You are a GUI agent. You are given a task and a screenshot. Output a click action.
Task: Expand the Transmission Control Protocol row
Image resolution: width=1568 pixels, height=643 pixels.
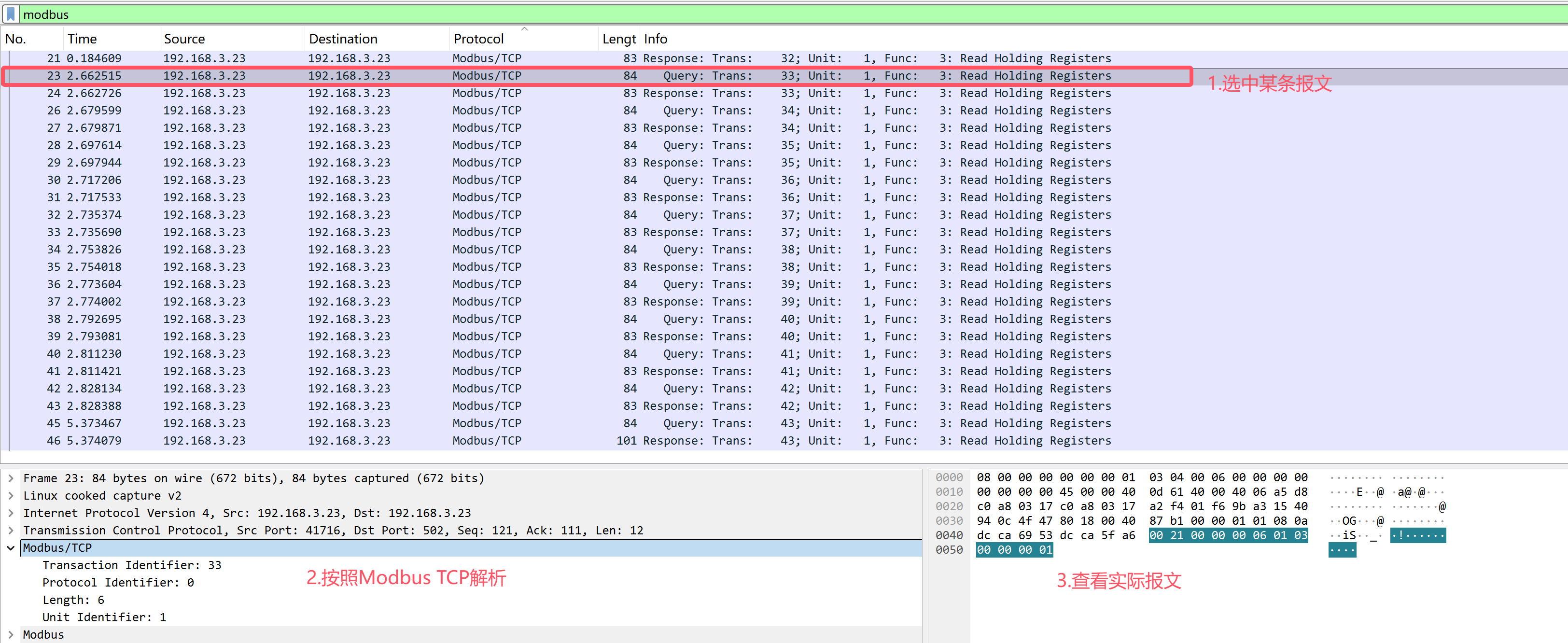(11, 531)
